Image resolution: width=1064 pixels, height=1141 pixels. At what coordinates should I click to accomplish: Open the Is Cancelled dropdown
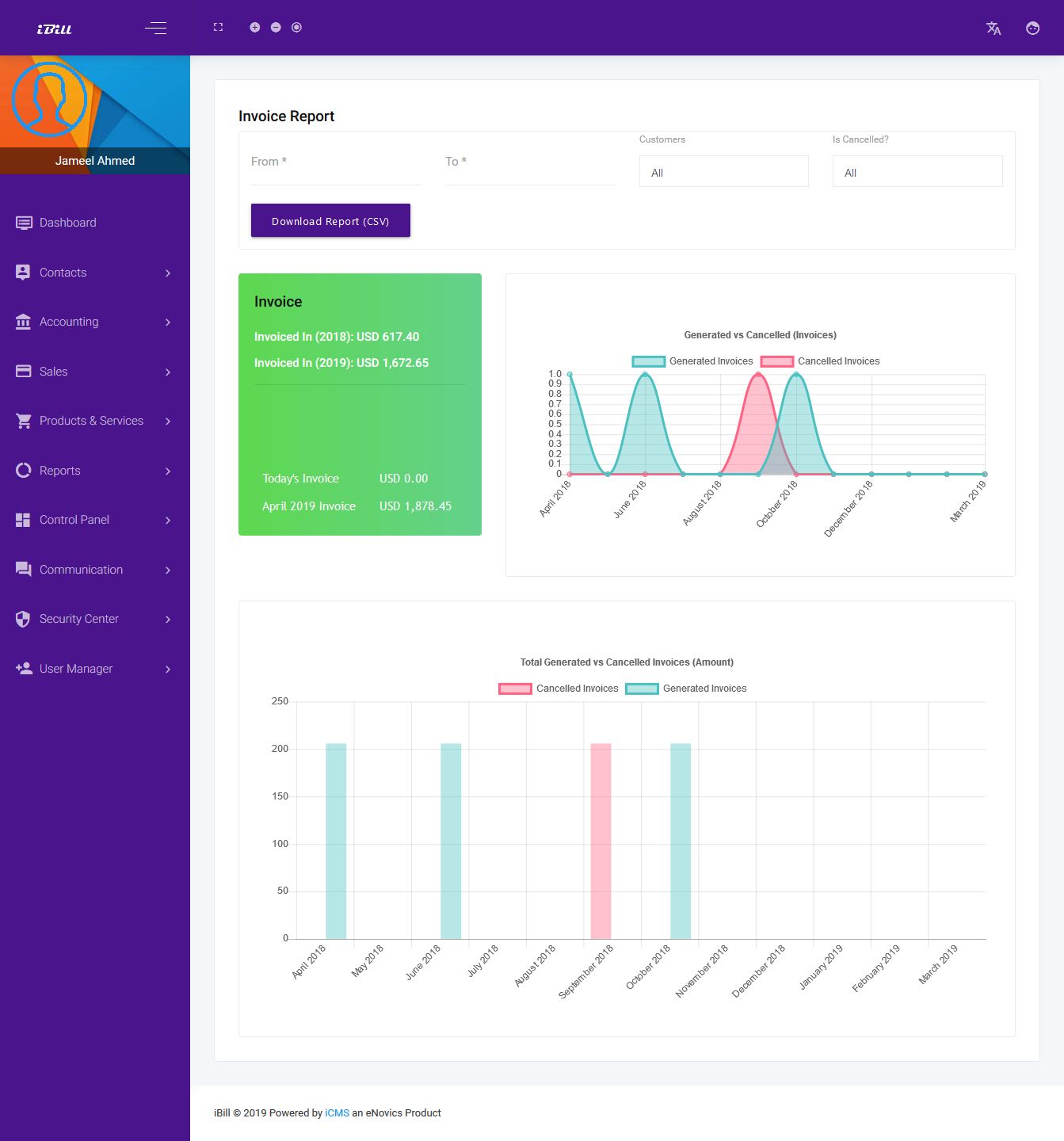[917, 171]
